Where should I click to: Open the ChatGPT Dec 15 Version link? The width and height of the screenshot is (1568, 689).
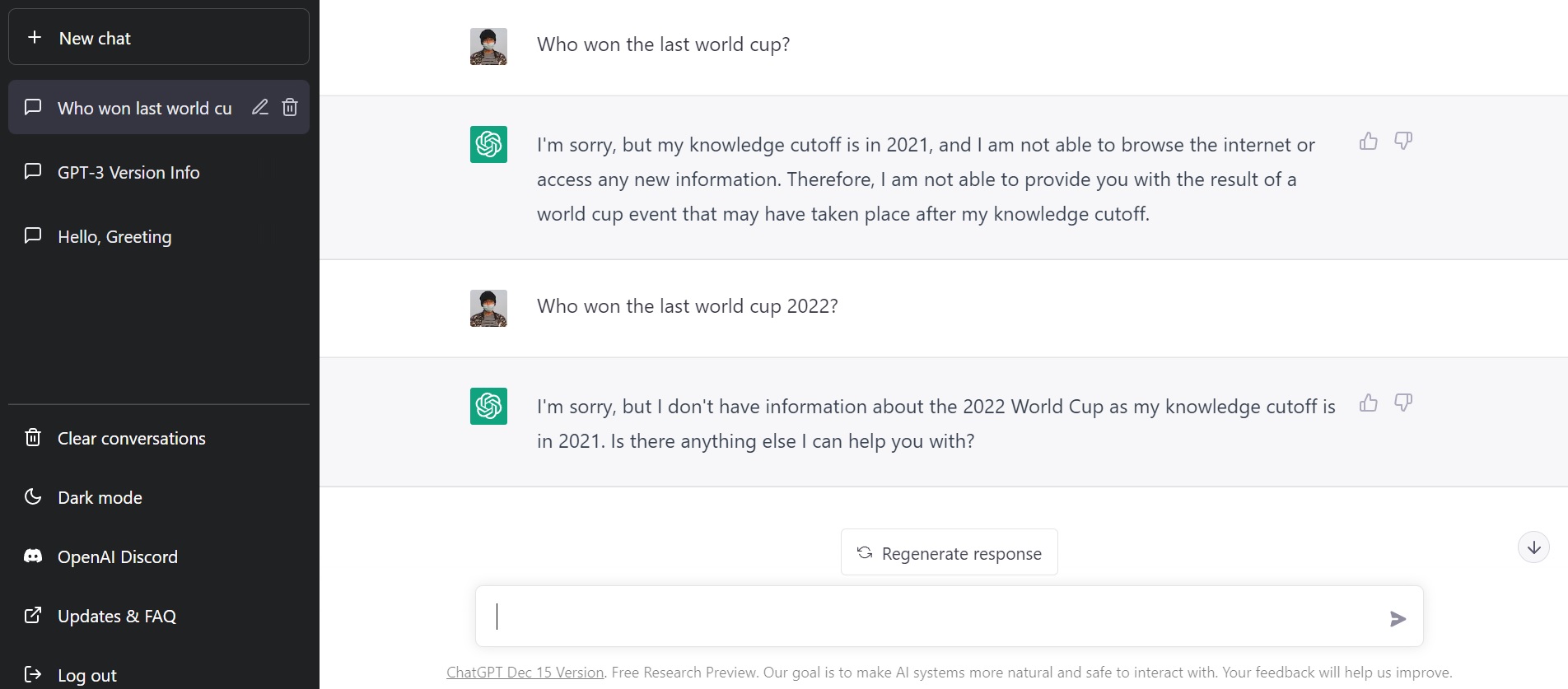[x=525, y=673]
